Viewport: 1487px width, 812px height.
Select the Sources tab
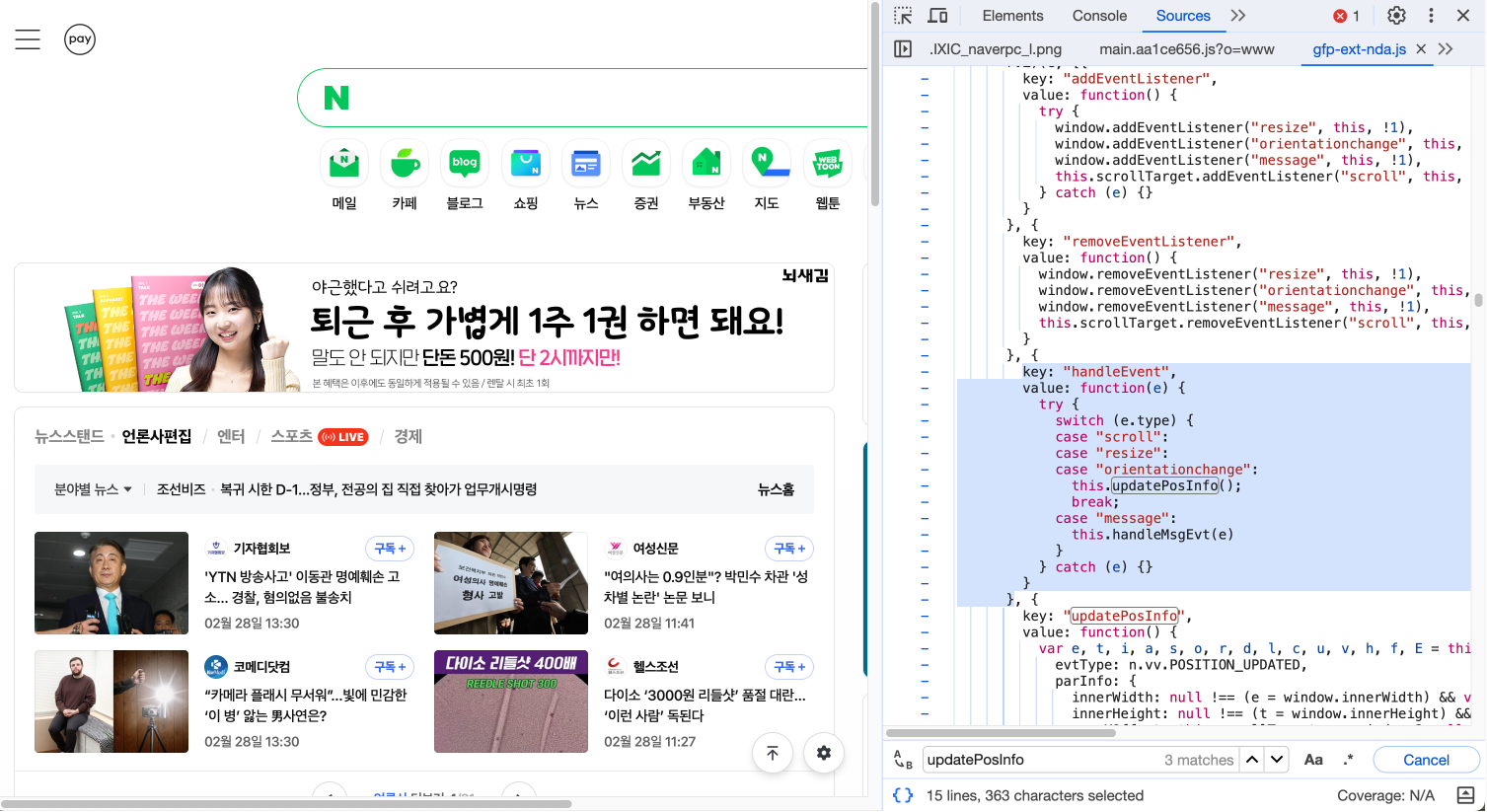(x=1183, y=16)
